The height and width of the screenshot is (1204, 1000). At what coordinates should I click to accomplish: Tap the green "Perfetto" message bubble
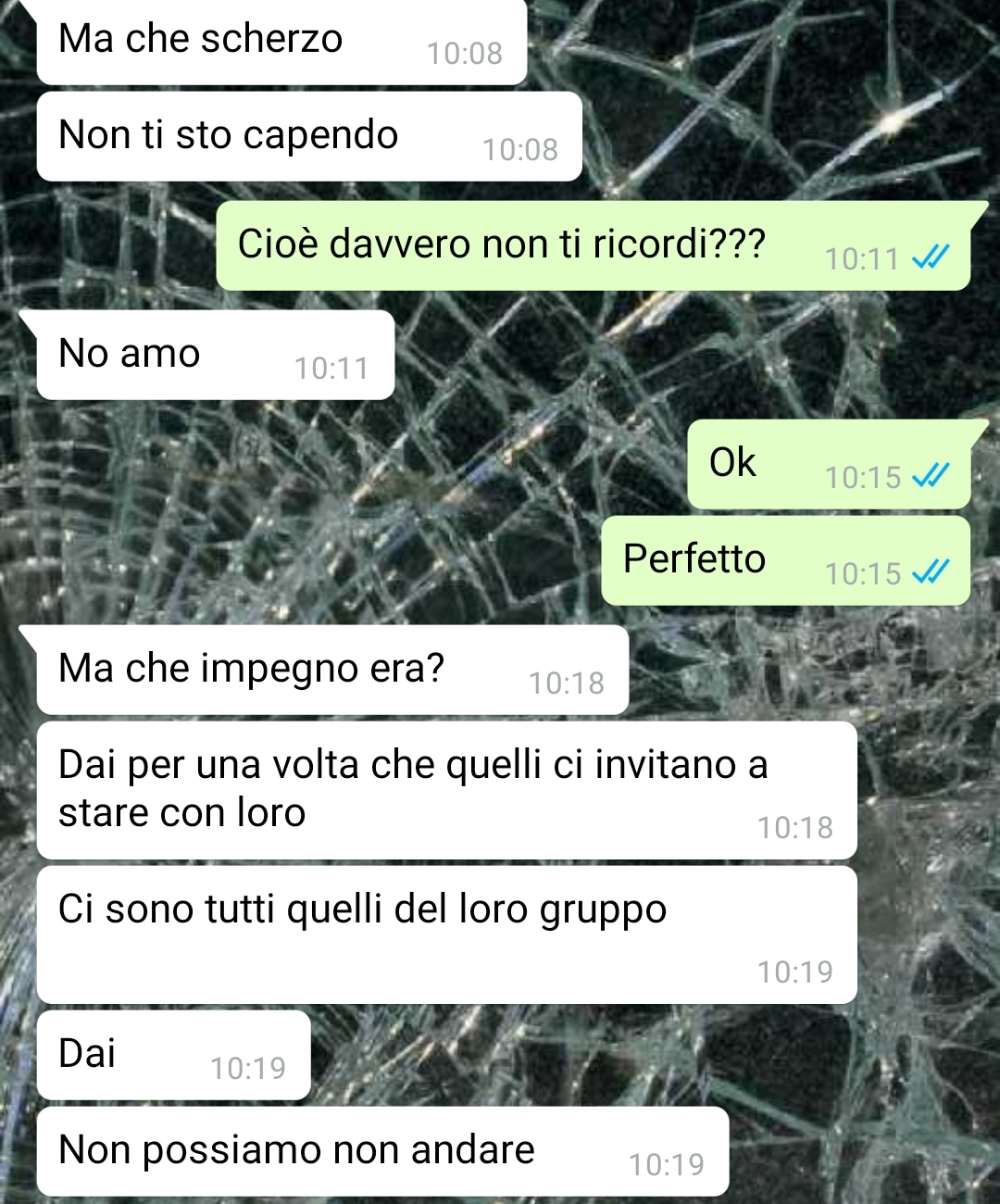[786, 560]
